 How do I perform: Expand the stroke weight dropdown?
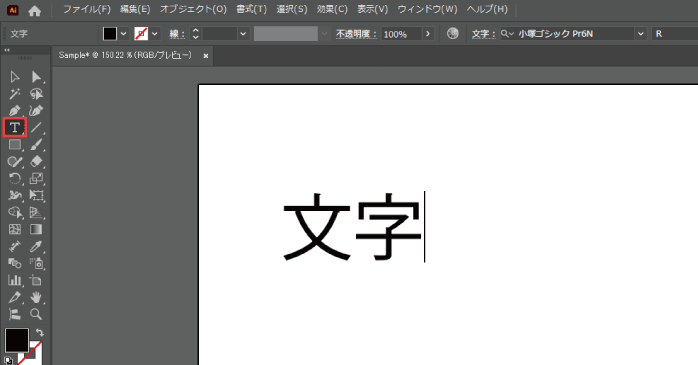(x=243, y=34)
